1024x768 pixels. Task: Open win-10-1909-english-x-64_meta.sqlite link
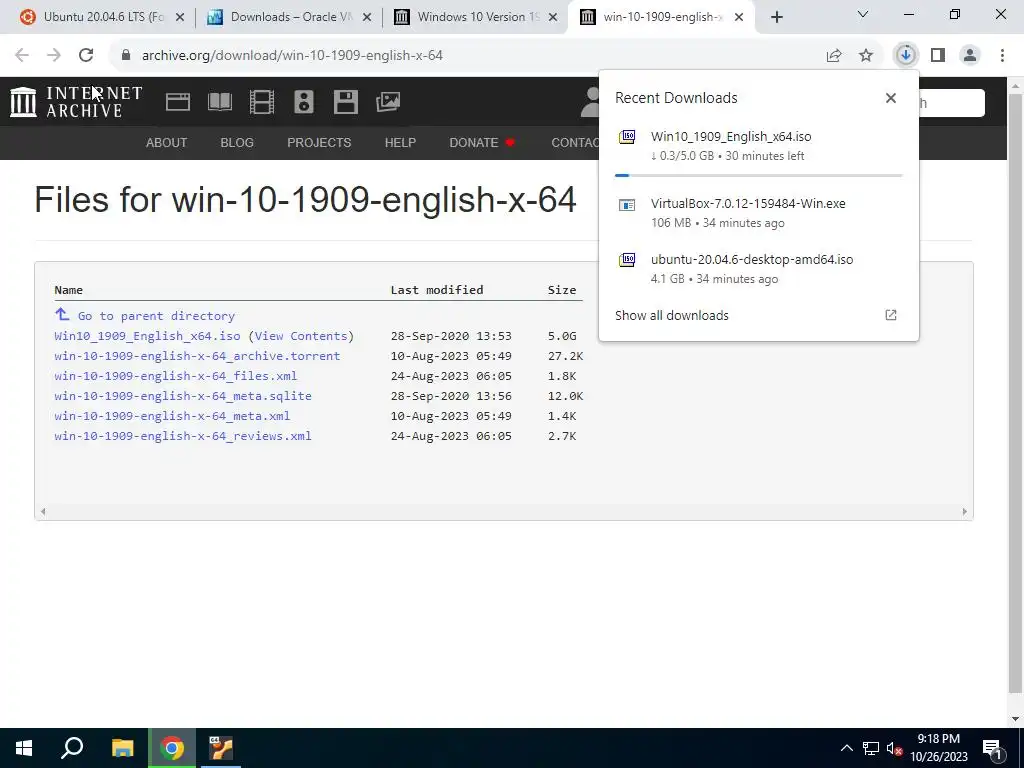[x=183, y=396]
